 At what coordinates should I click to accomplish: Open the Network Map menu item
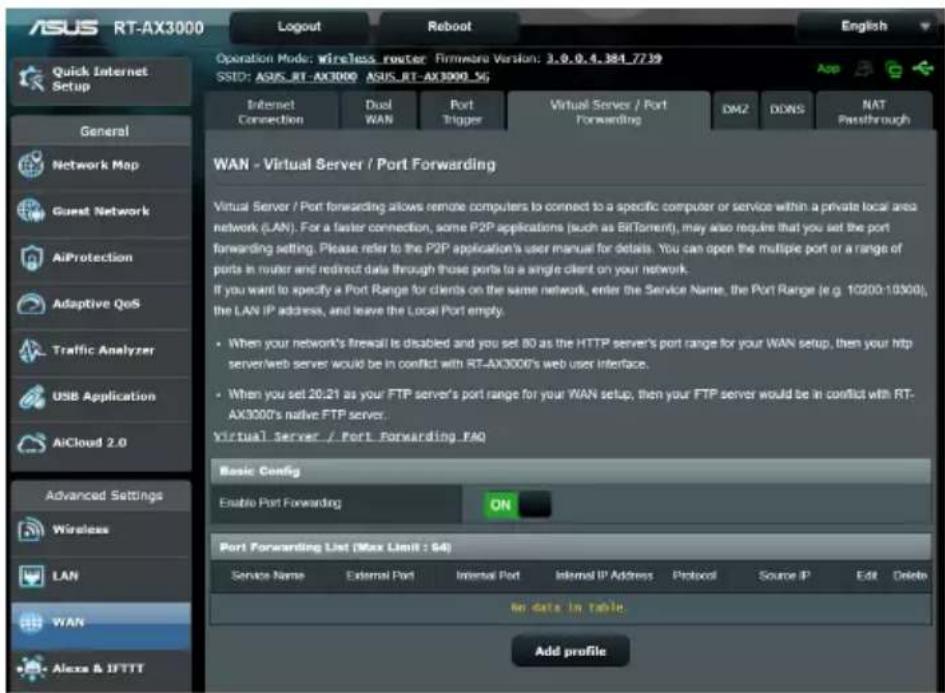101,165
